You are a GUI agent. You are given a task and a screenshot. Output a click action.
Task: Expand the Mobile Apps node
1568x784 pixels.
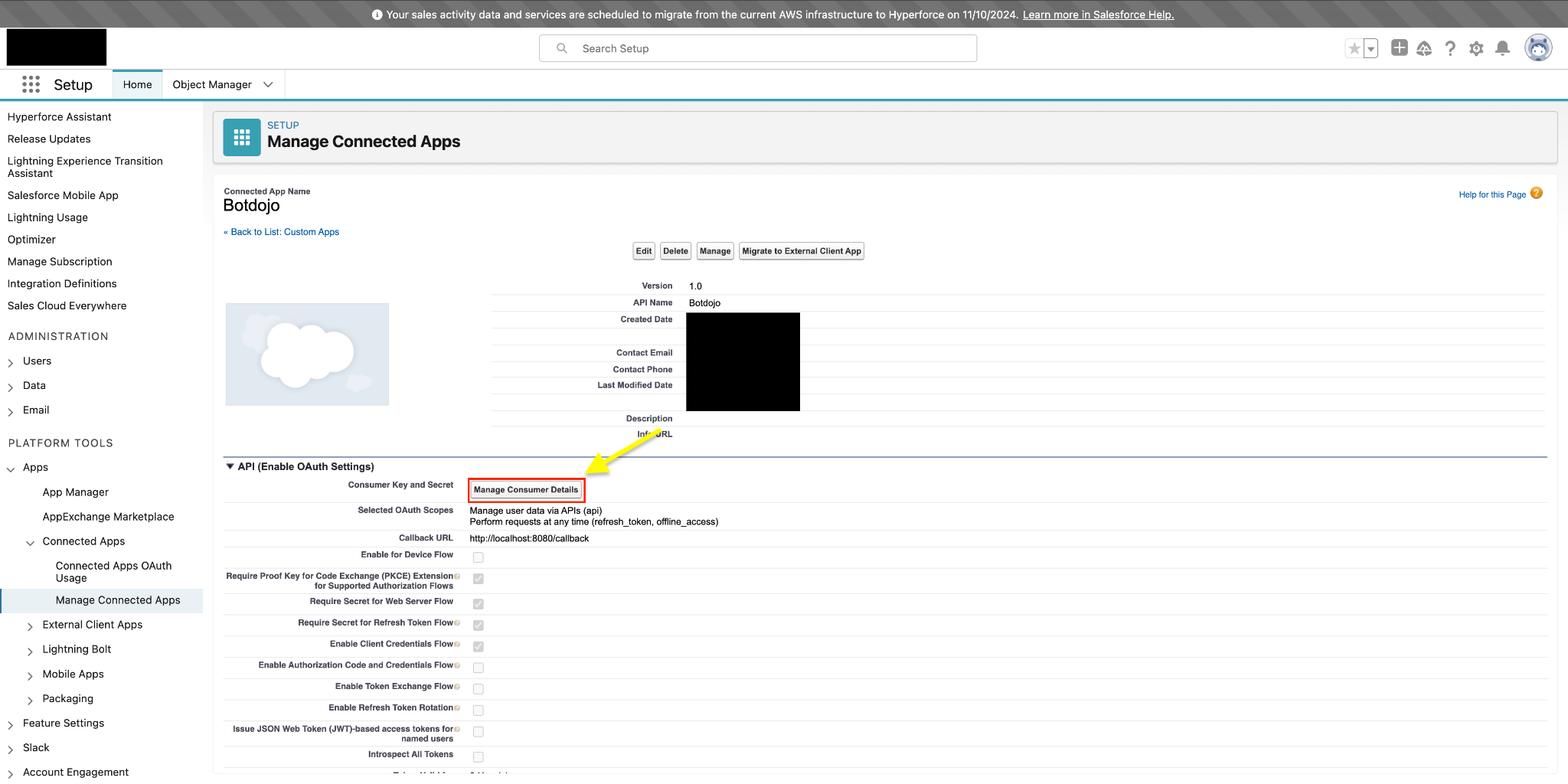[x=31, y=675]
